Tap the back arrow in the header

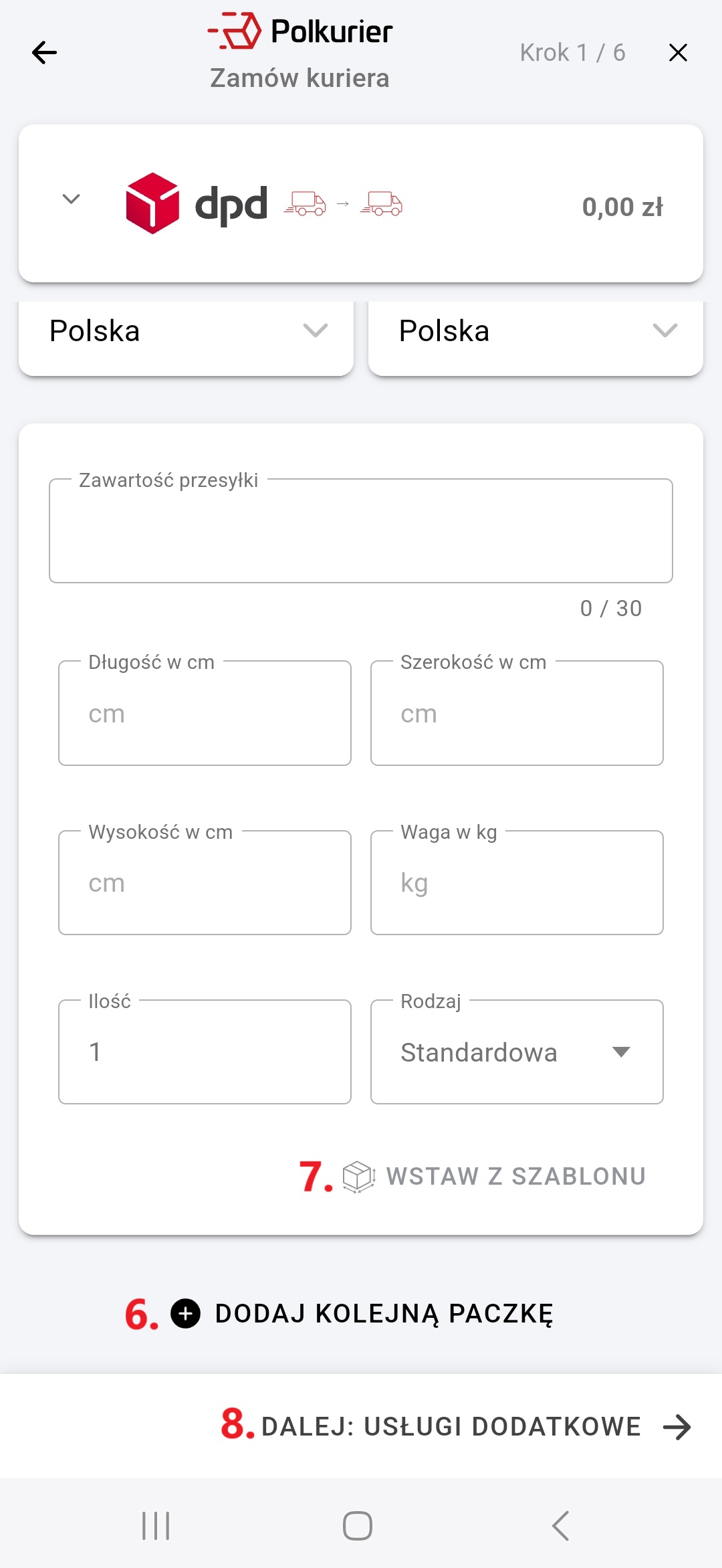[44, 52]
